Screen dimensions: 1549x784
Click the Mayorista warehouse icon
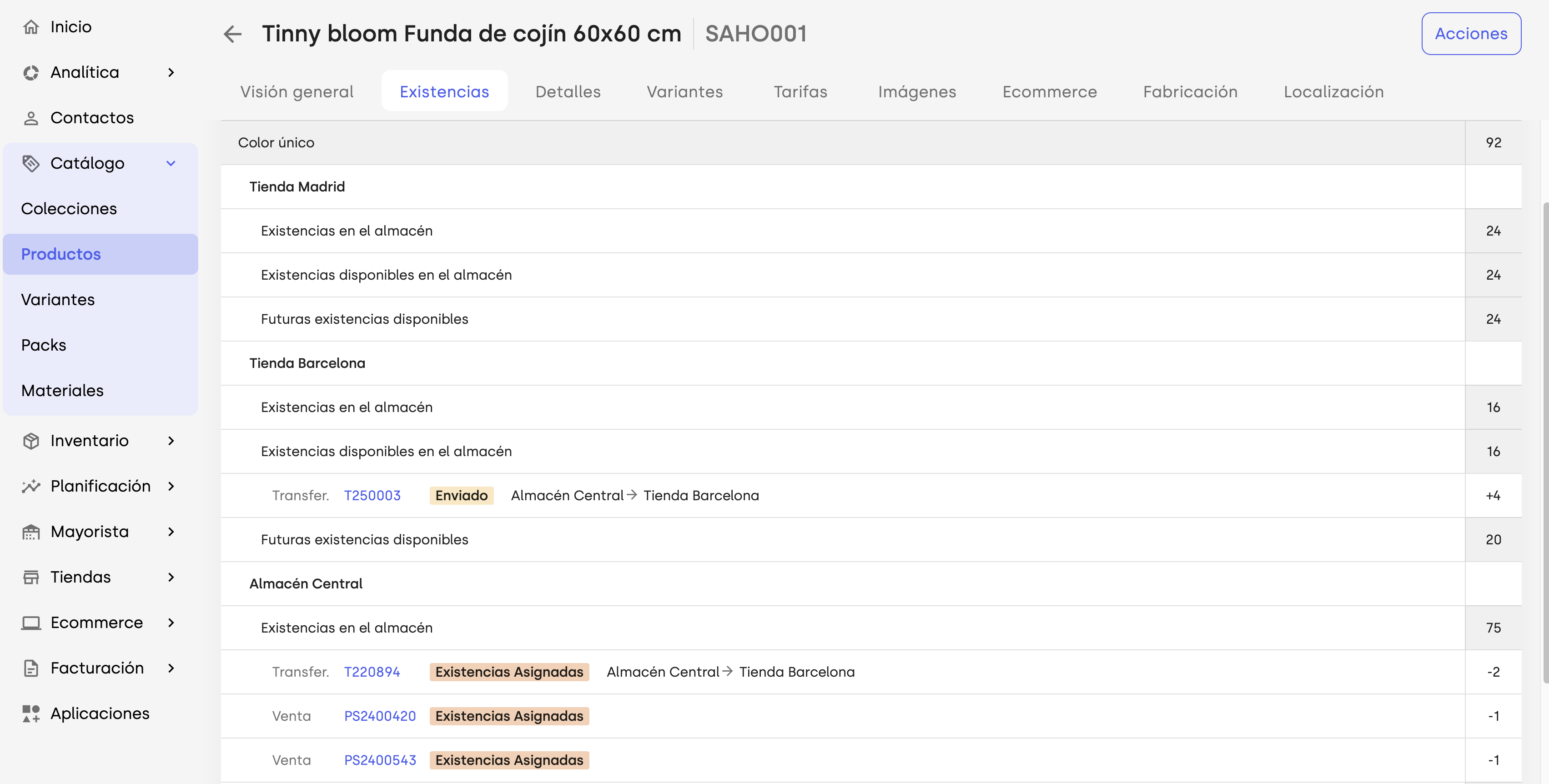point(30,532)
